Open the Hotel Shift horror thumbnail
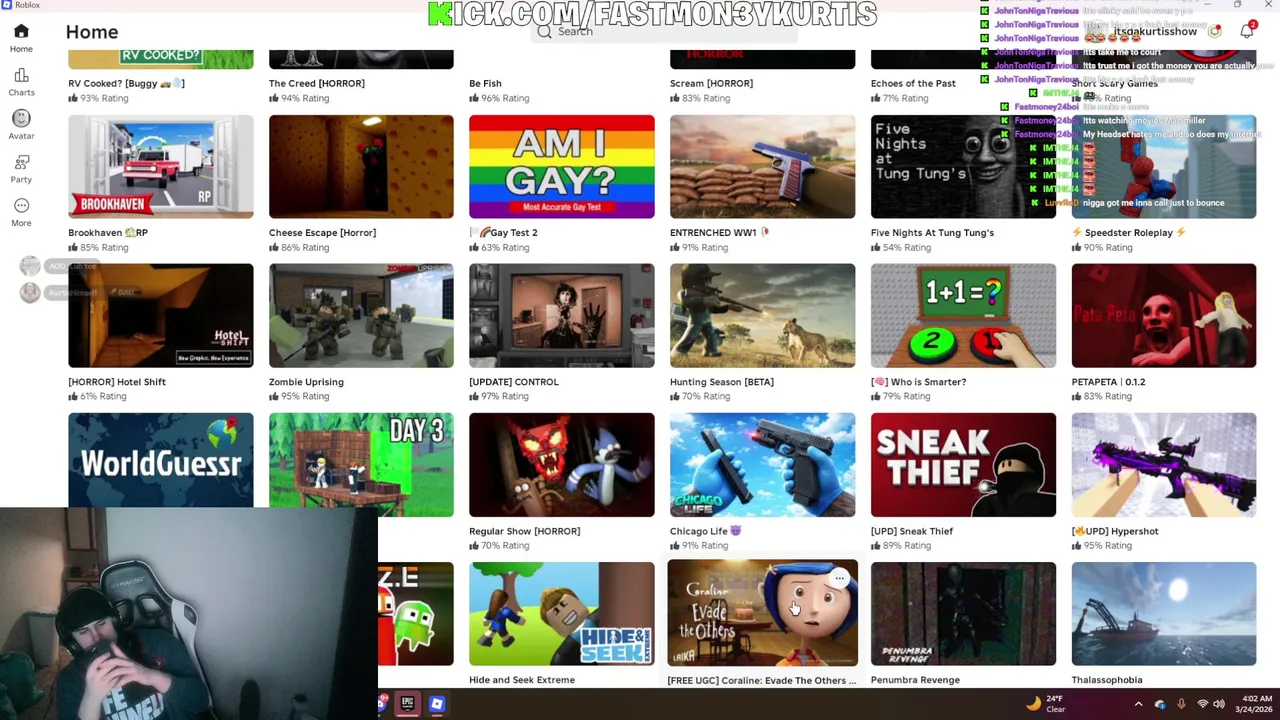1280x720 pixels. [160, 315]
